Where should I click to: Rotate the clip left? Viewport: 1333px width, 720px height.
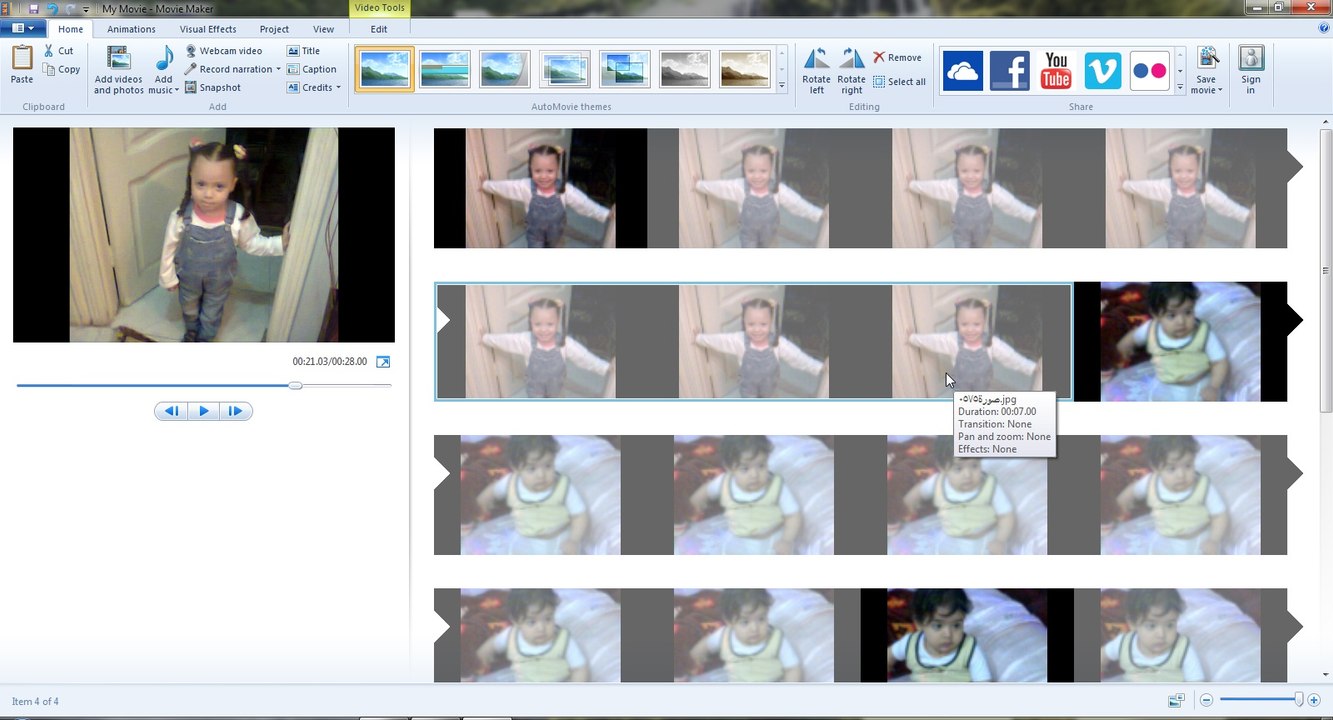tap(816, 70)
